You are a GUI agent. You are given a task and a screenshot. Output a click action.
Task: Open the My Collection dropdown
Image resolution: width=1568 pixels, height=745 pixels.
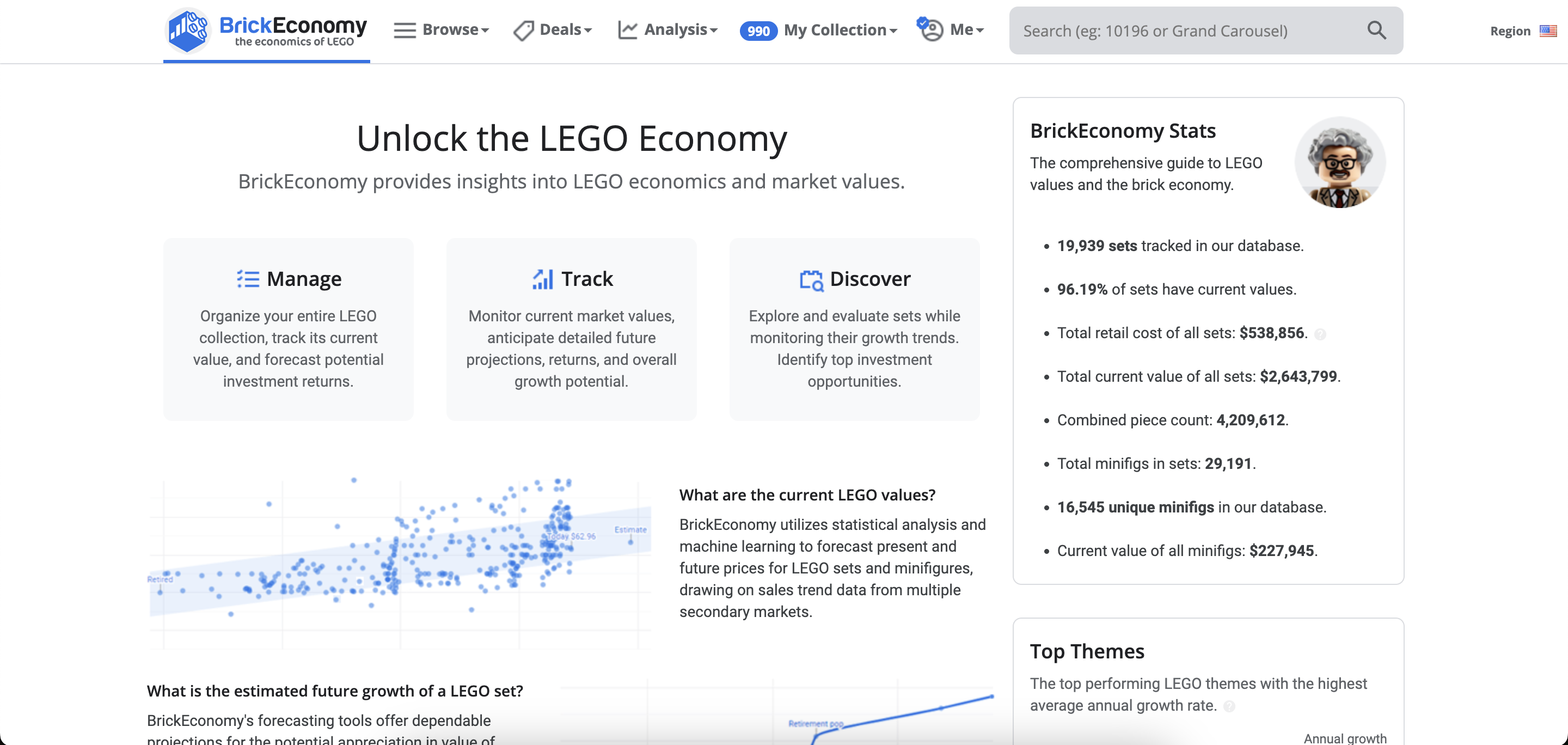[x=840, y=30]
